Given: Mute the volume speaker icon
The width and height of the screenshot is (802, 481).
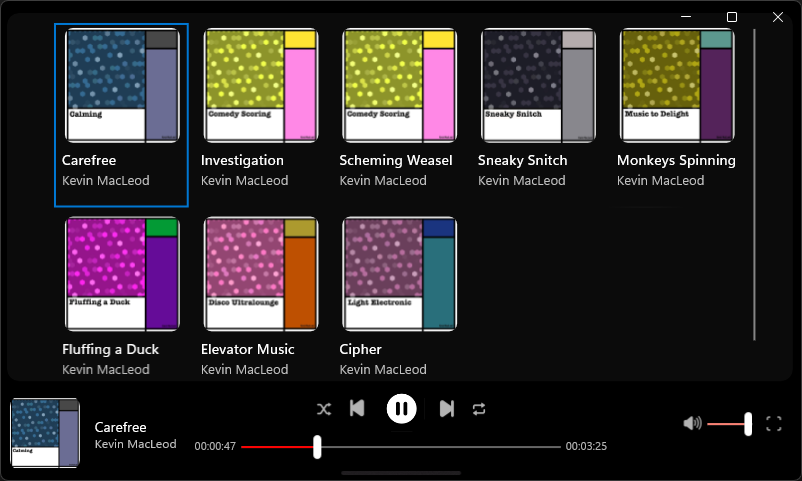Looking at the screenshot, I should 692,423.
